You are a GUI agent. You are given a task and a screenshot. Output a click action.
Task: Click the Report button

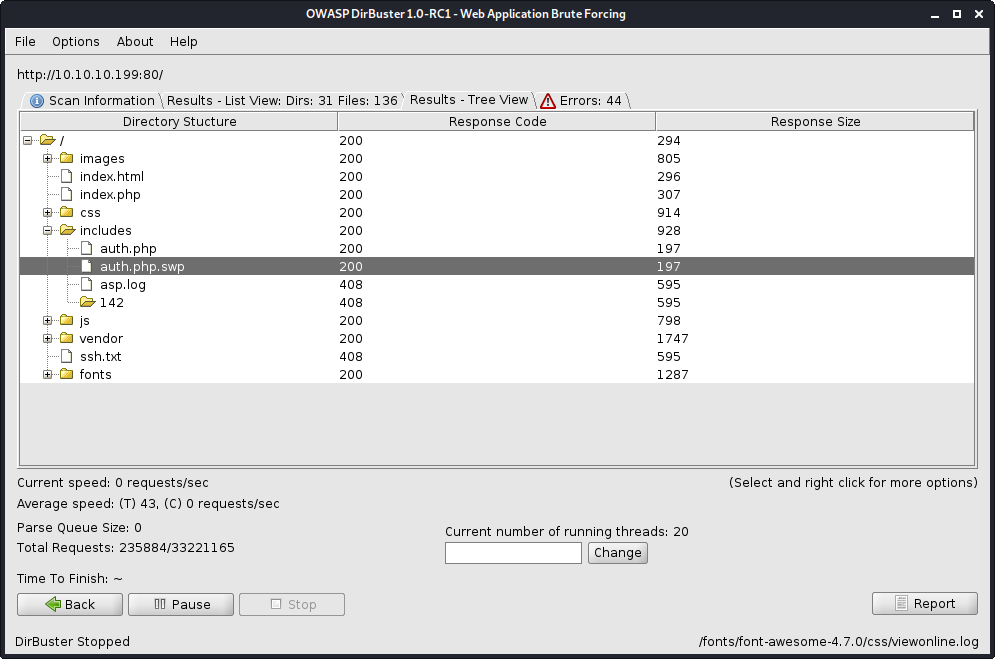click(924, 603)
